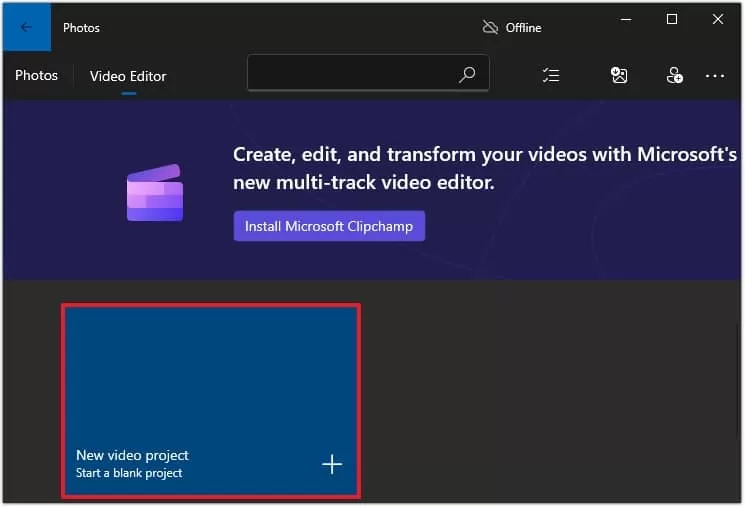Open the Import photos icon
745x507 pixels.
[x=619, y=75]
